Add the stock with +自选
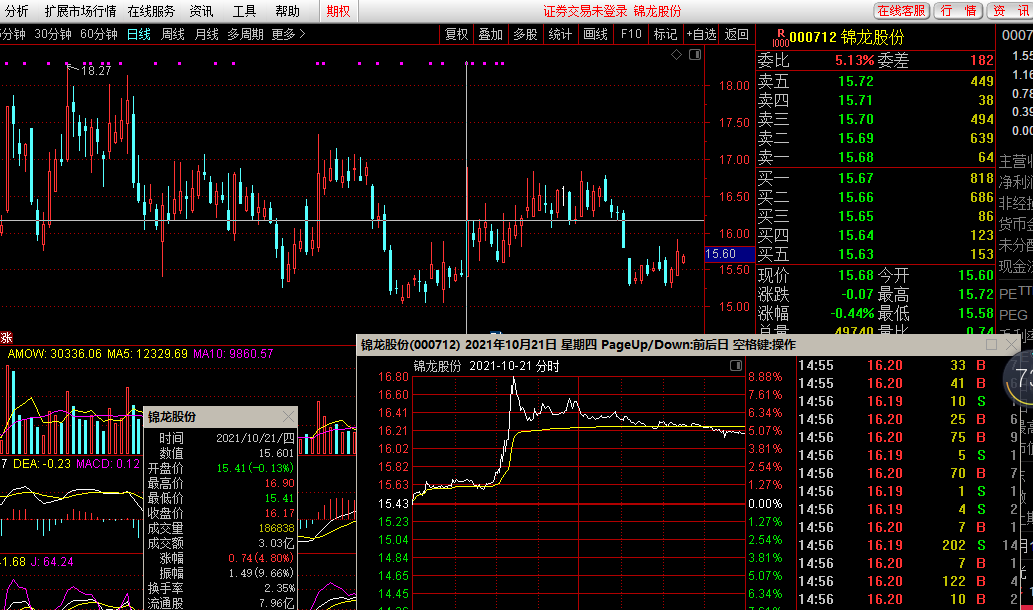Image resolution: width=1033 pixels, height=610 pixels. coord(701,34)
